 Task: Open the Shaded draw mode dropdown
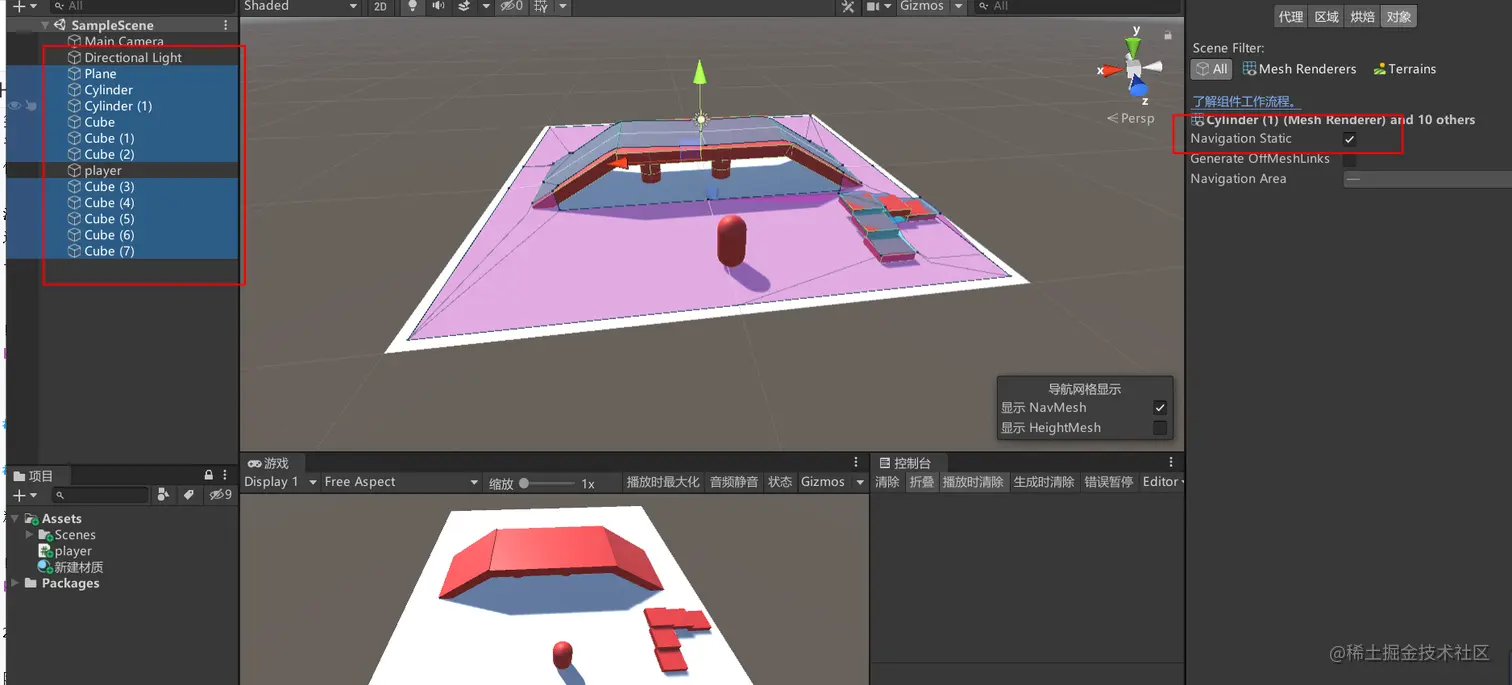point(301,7)
